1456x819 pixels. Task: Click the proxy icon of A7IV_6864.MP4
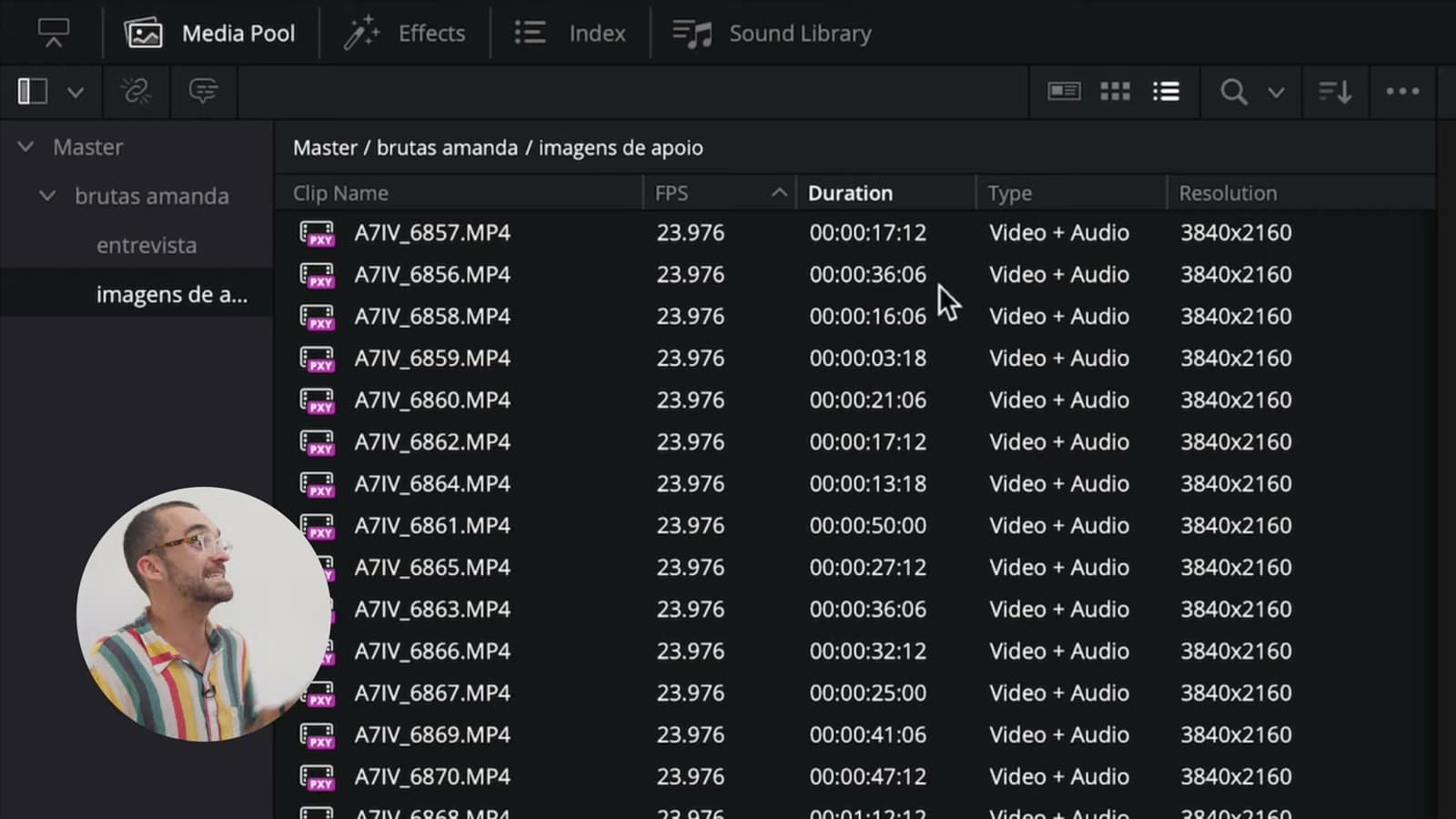[x=318, y=484]
